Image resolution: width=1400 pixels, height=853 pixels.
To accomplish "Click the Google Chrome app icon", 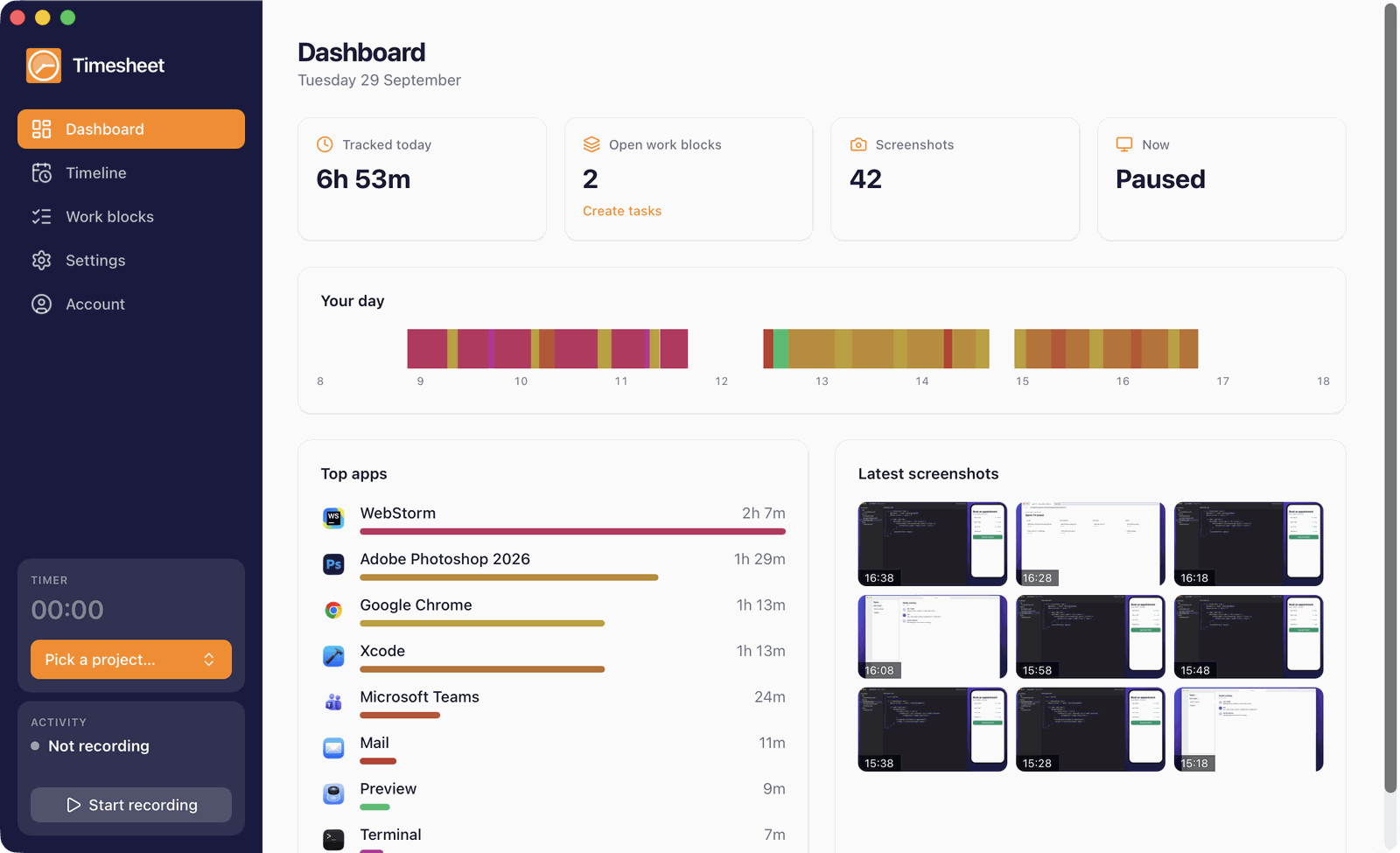I will point(333,610).
